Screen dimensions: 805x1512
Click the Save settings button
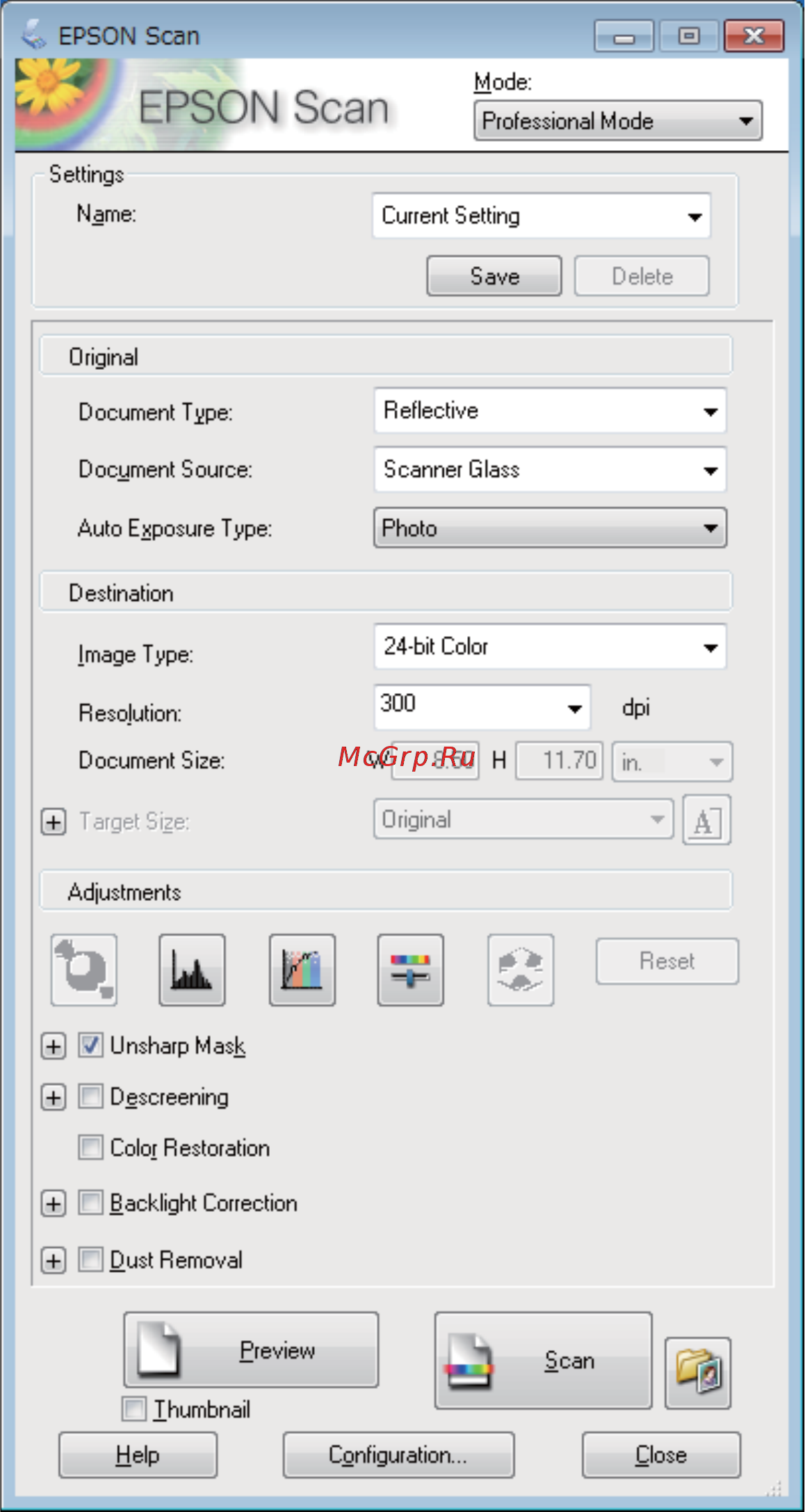[494, 276]
